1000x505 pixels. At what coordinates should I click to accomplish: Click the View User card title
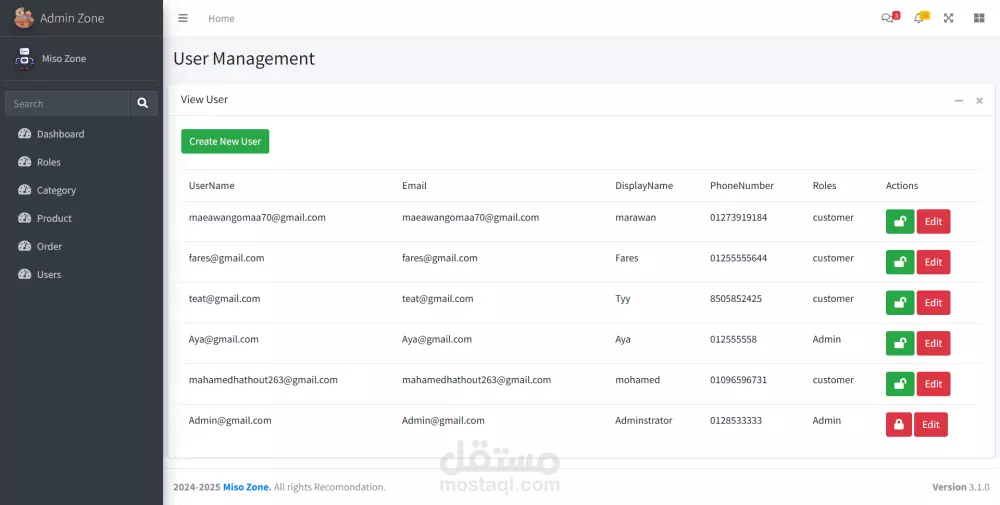pyautogui.click(x=204, y=99)
